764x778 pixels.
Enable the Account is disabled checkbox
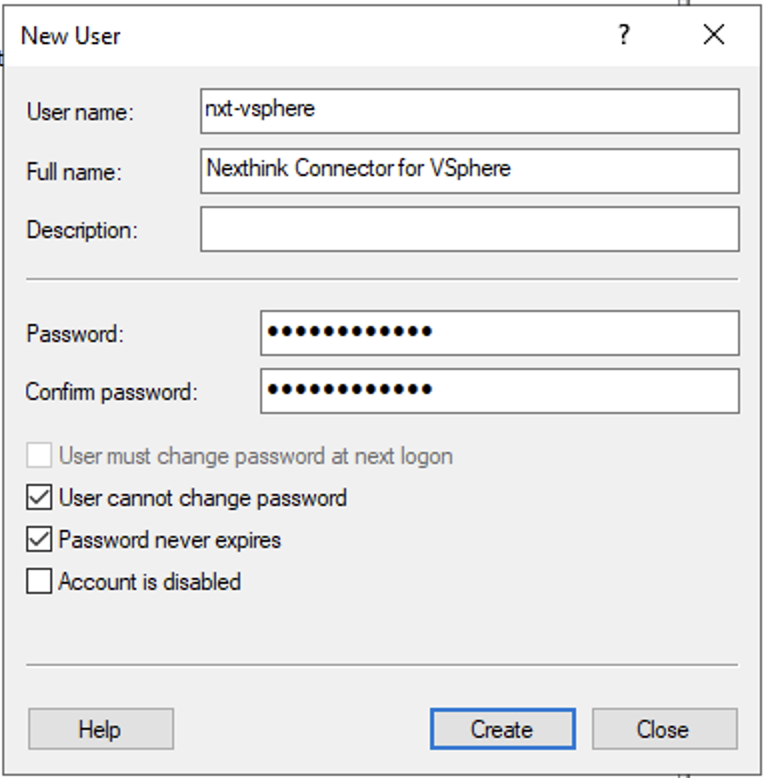click(39, 581)
